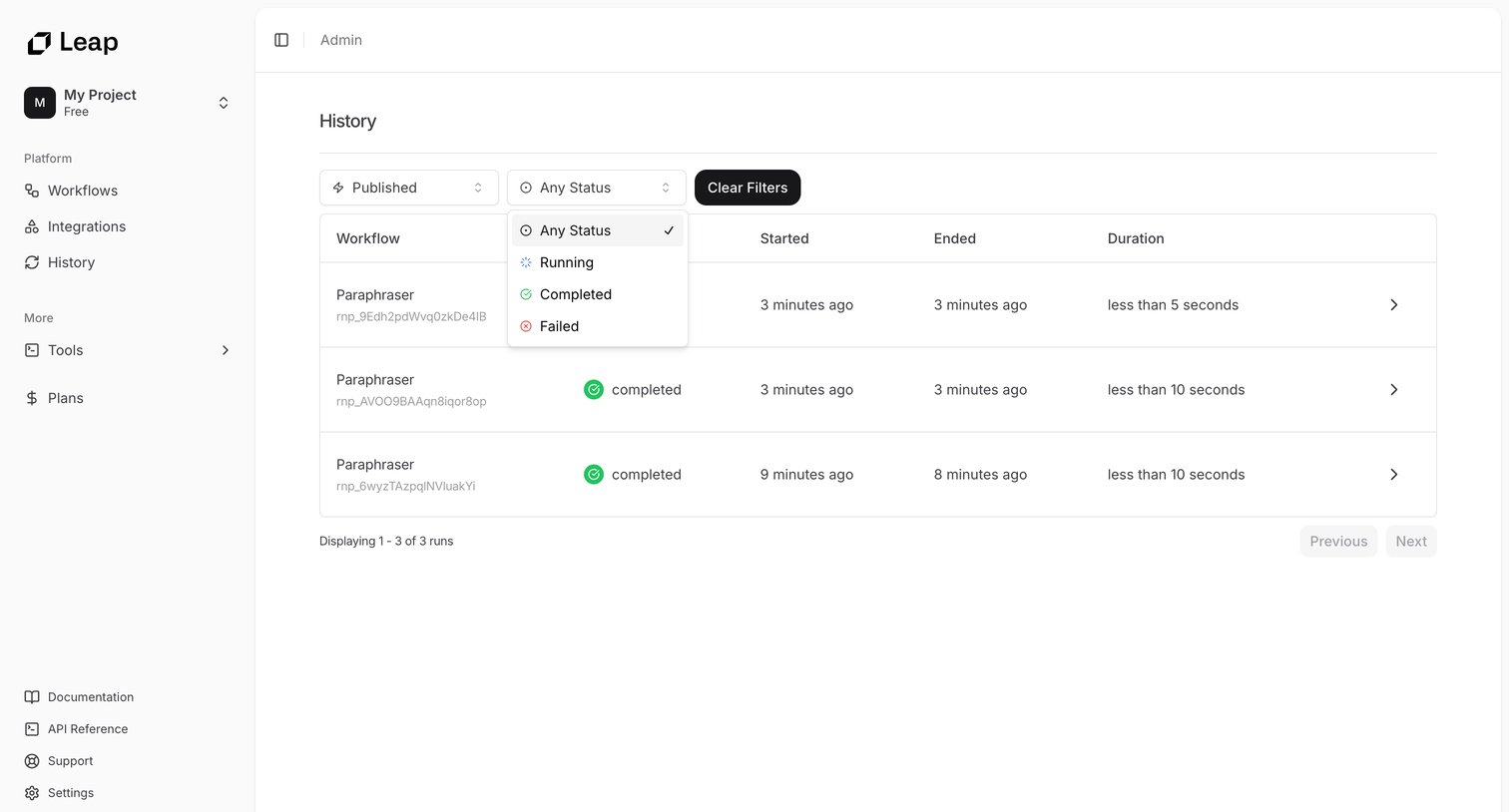Click '9 minutes ago' started time
This screenshot has height=812, width=1509.
click(806, 475)
